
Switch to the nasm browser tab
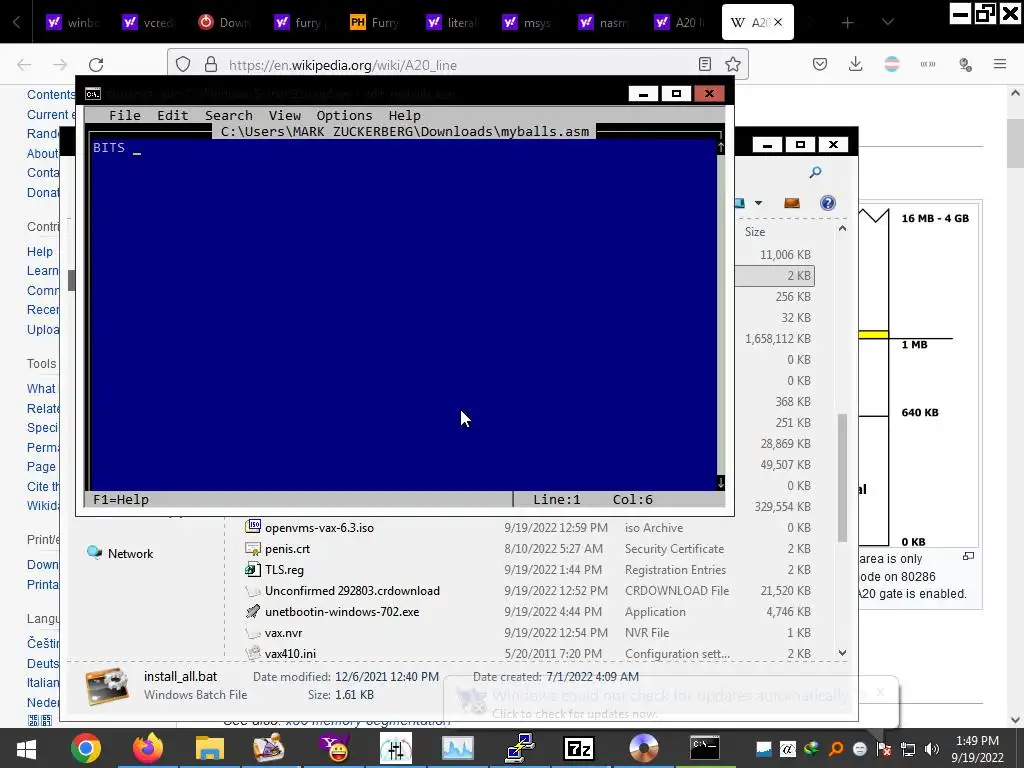[605, 23]
